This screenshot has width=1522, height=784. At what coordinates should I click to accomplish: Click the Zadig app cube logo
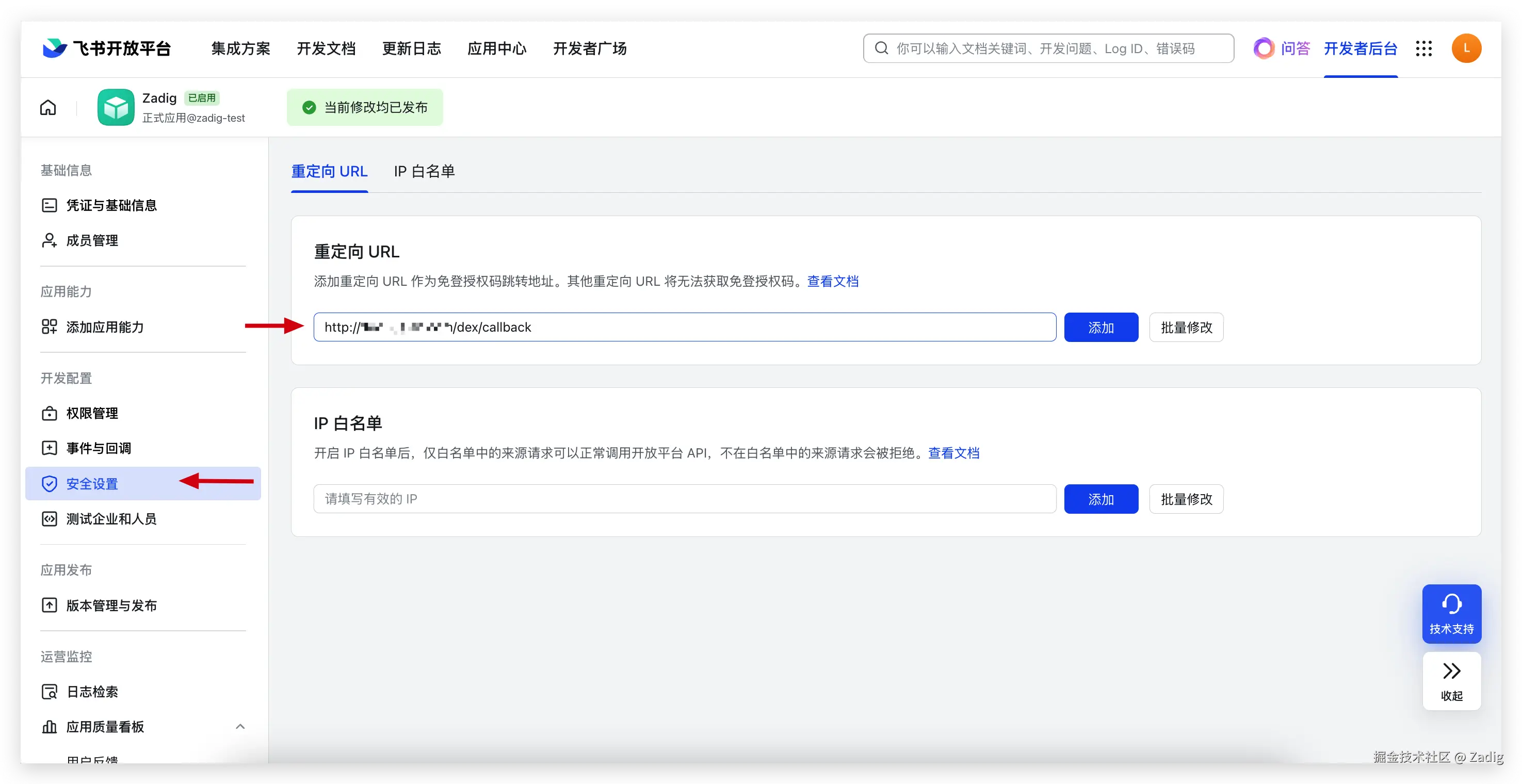click(116, 107)
